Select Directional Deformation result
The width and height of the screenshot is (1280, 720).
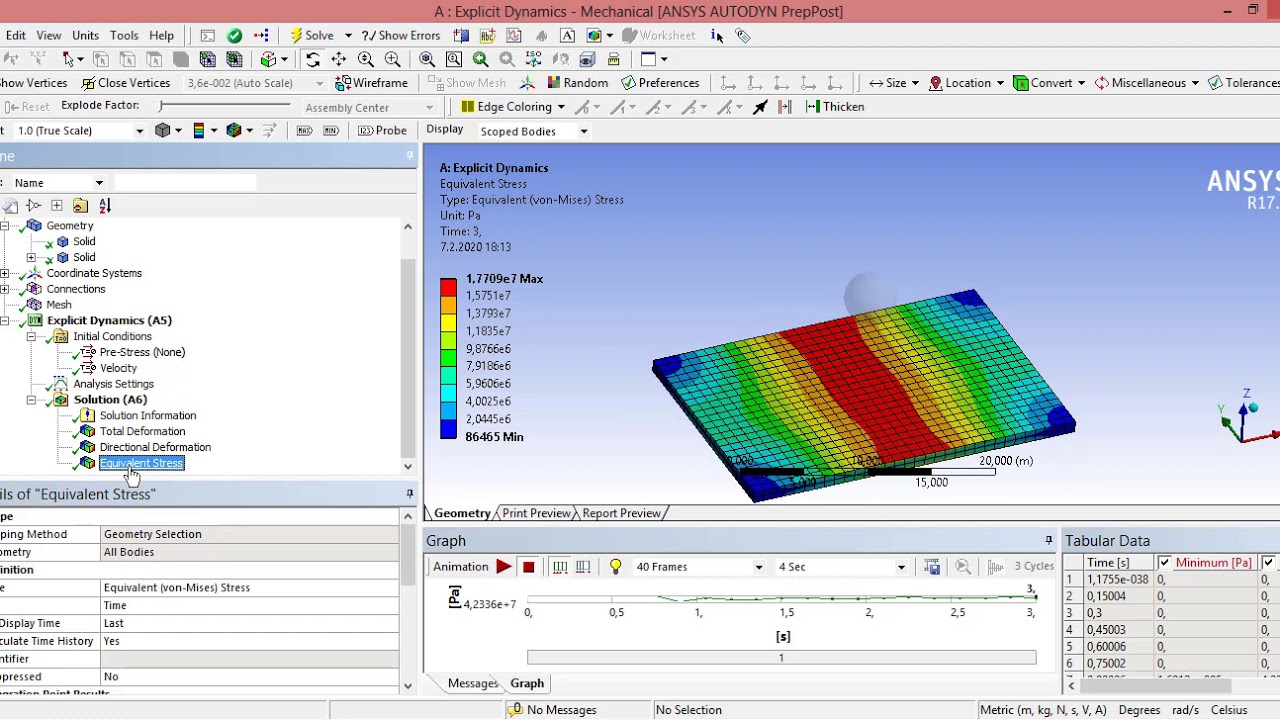coord(155,448)
